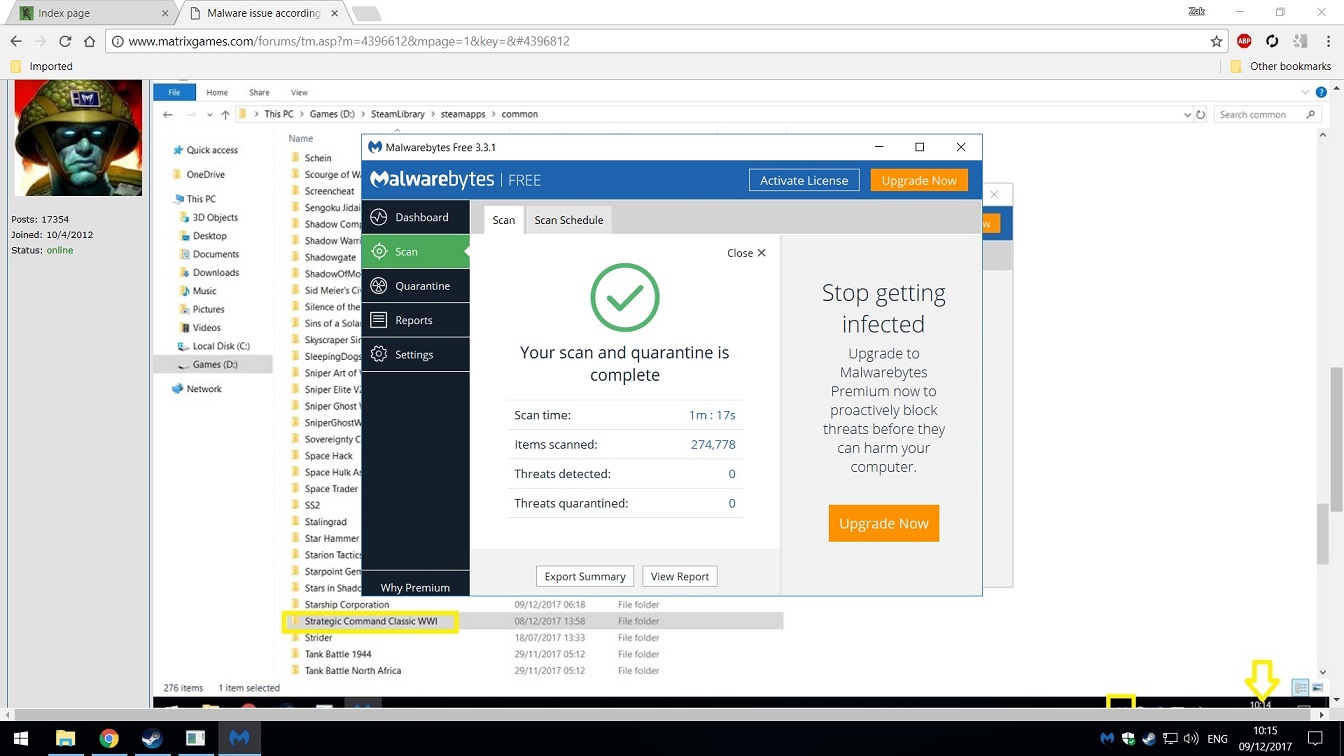The height and width of the screenshot is (756, 1344).
Task: Click the large Upgrade Now button
Action: tap(883, 523)
